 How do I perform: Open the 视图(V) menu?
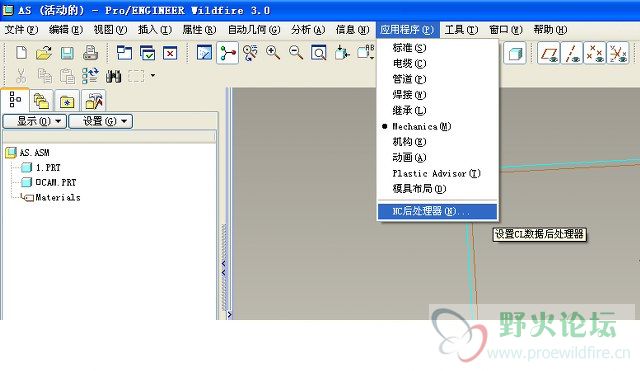(110, 30)
